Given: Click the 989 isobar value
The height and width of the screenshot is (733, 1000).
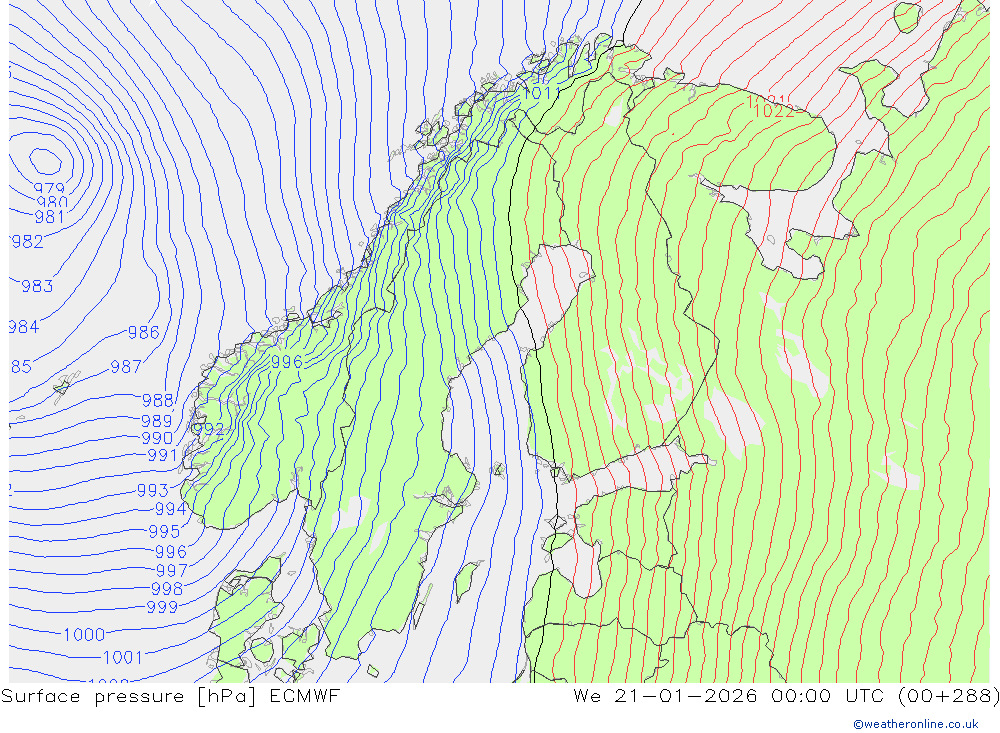Looking at the screenshot, I should (156, 421).
